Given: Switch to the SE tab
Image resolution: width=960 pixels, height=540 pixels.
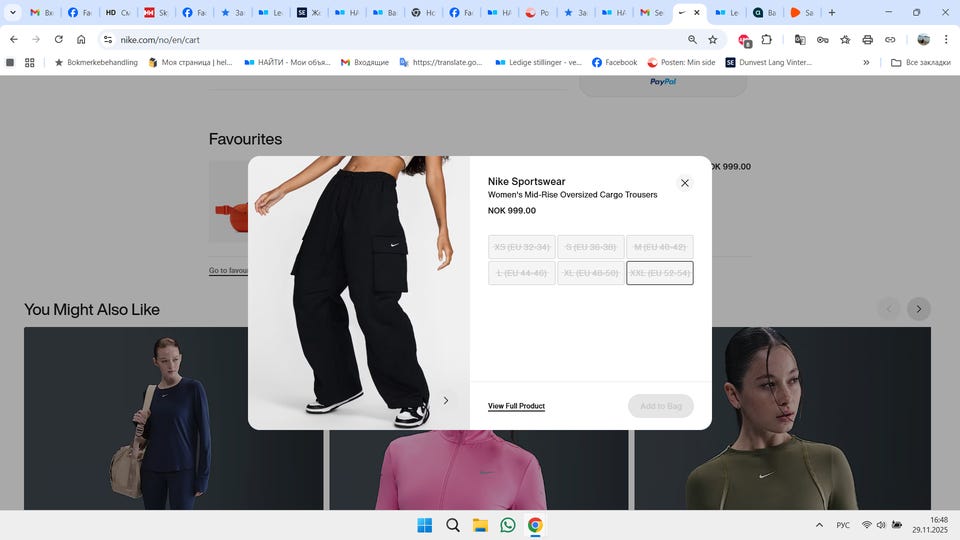Looking at the screenshot, I should (308, 12).
